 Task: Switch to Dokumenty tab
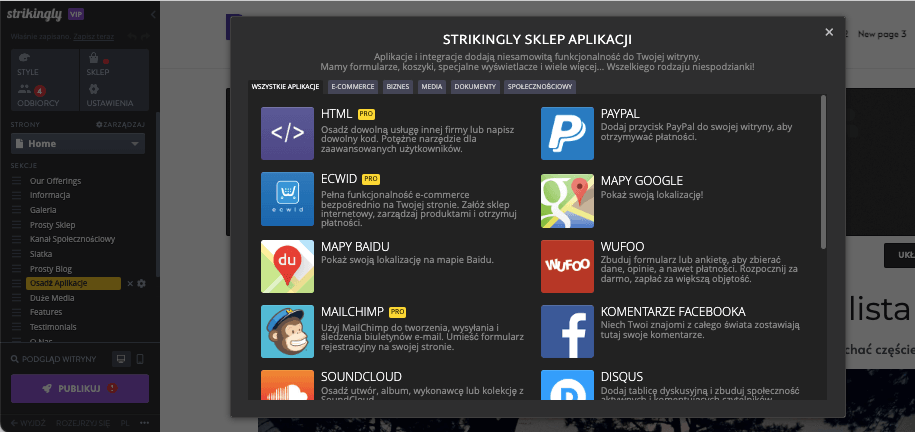pyautogui.click(x=475, y=87)
